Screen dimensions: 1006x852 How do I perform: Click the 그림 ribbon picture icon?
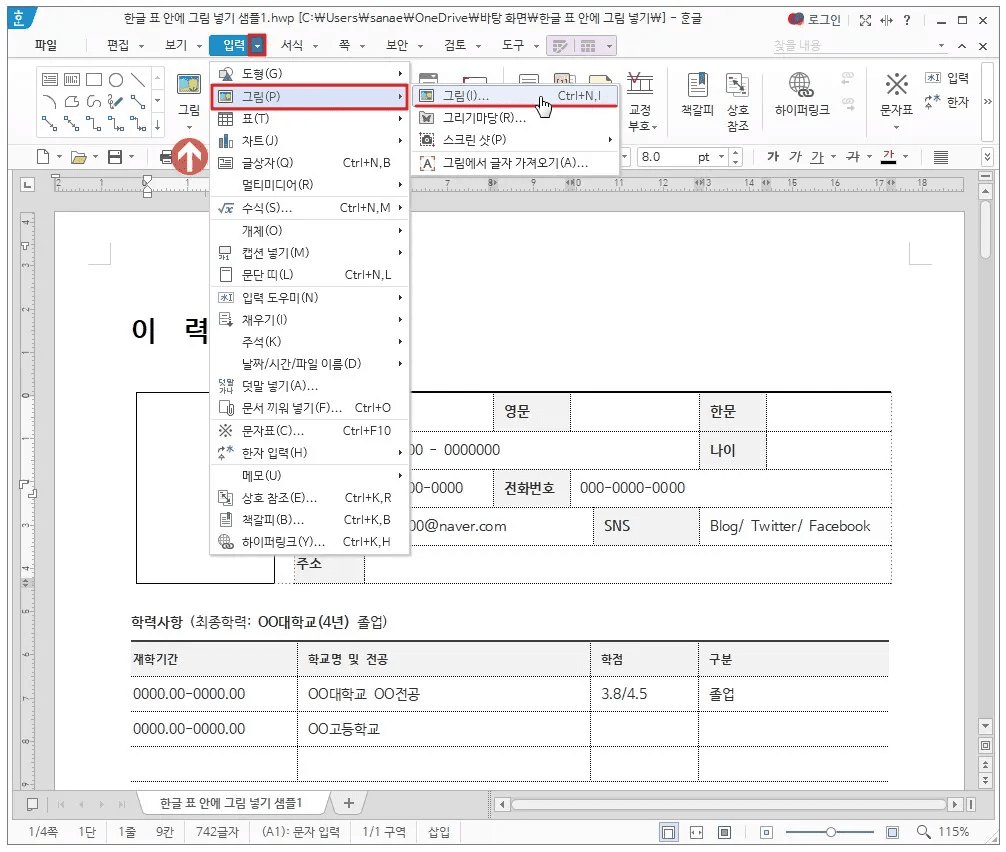(189, 85)
